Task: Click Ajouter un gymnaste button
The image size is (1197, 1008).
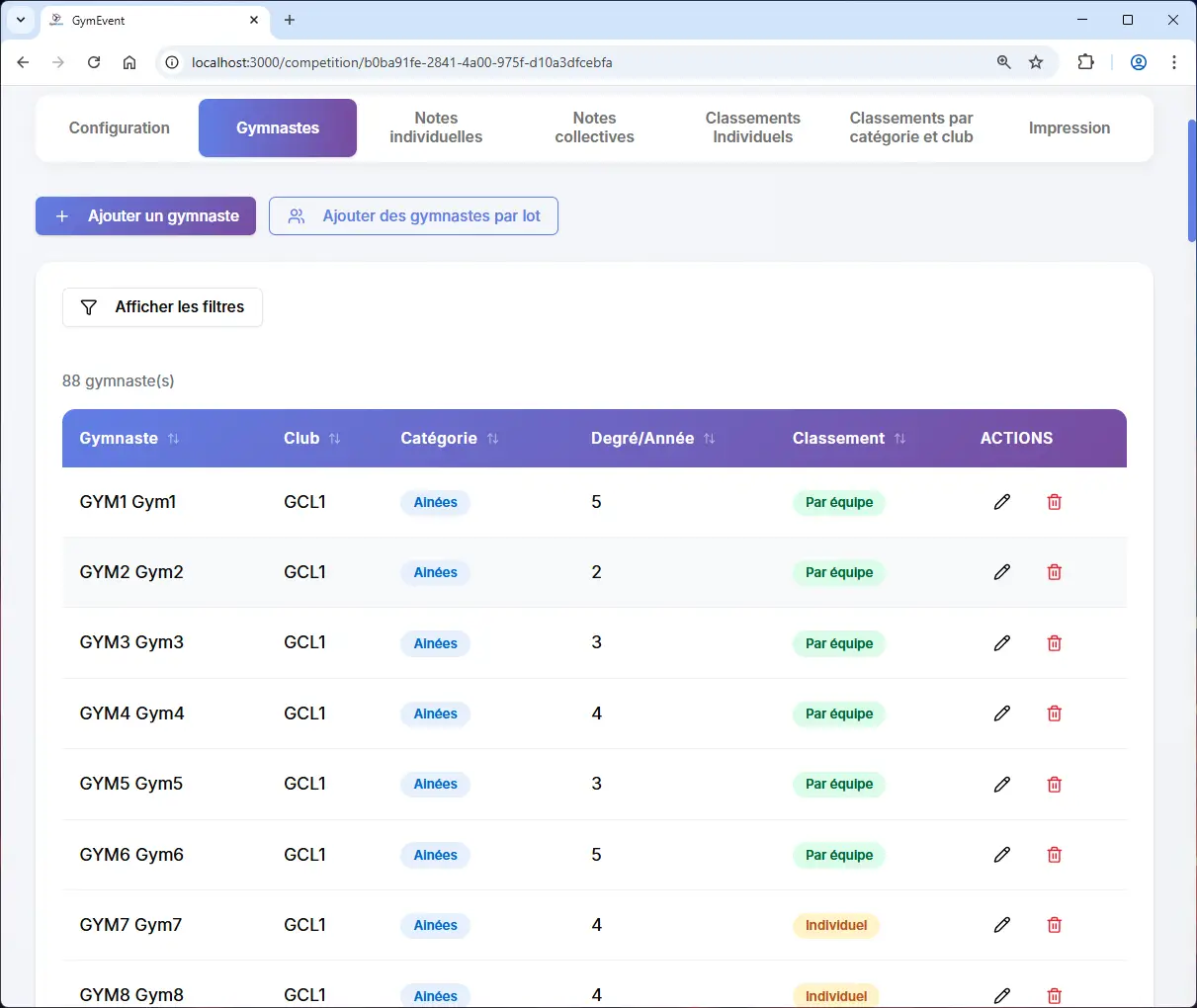Action: pos(145,216)
